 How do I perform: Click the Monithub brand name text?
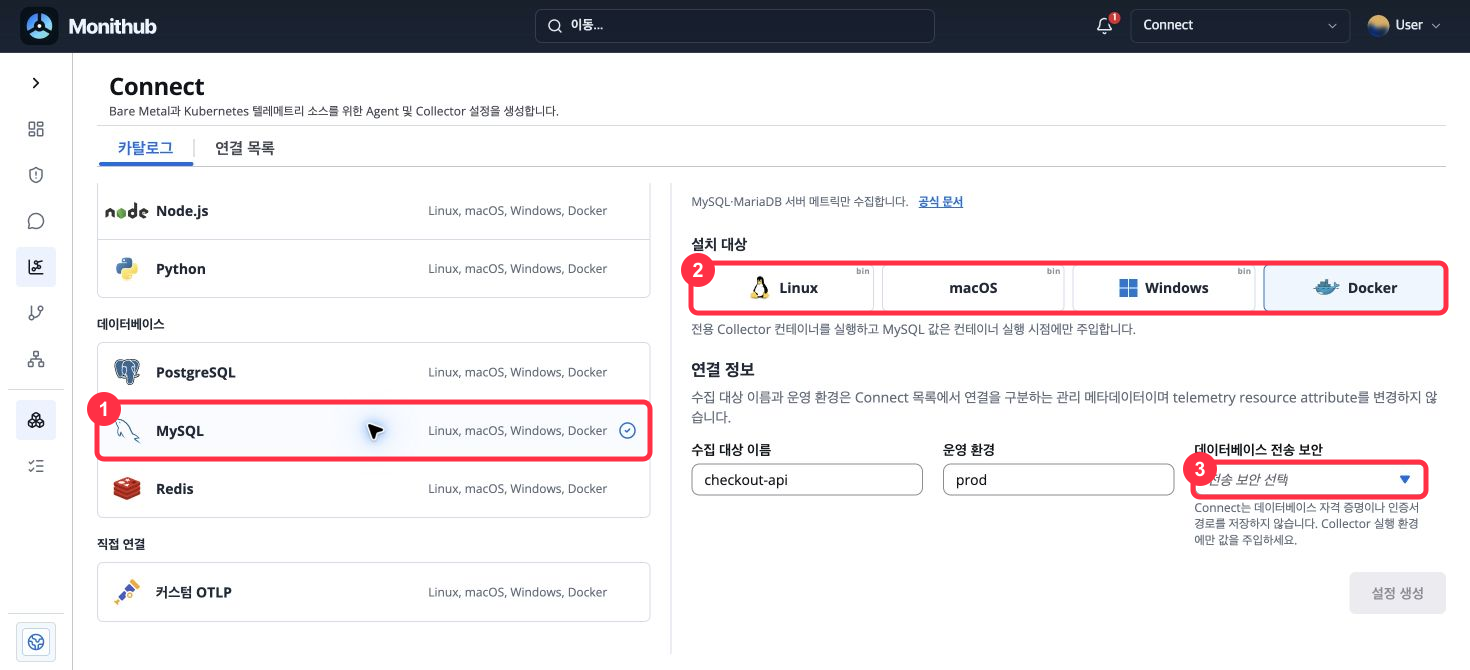[112, 26]
